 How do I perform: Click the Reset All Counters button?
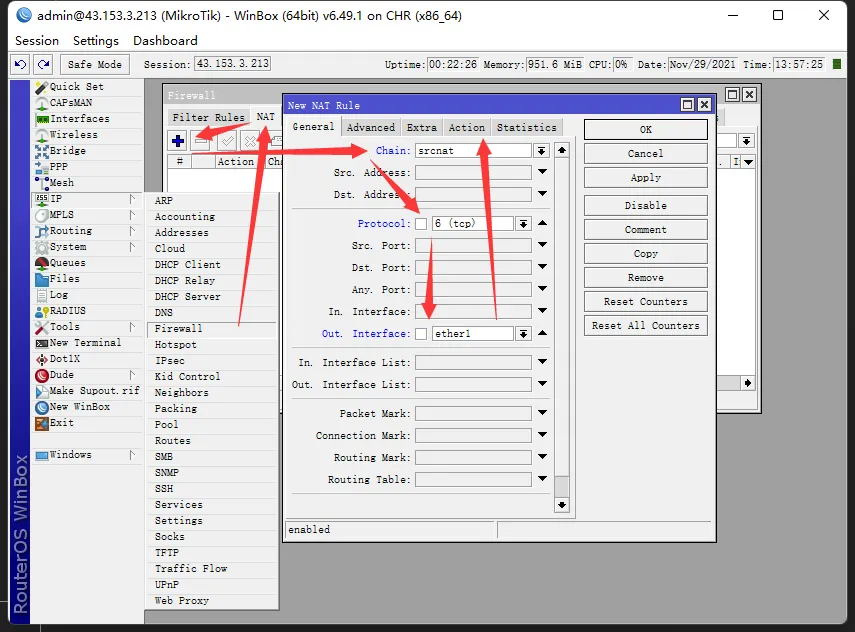pyautogui.click(x=645, y=326)
